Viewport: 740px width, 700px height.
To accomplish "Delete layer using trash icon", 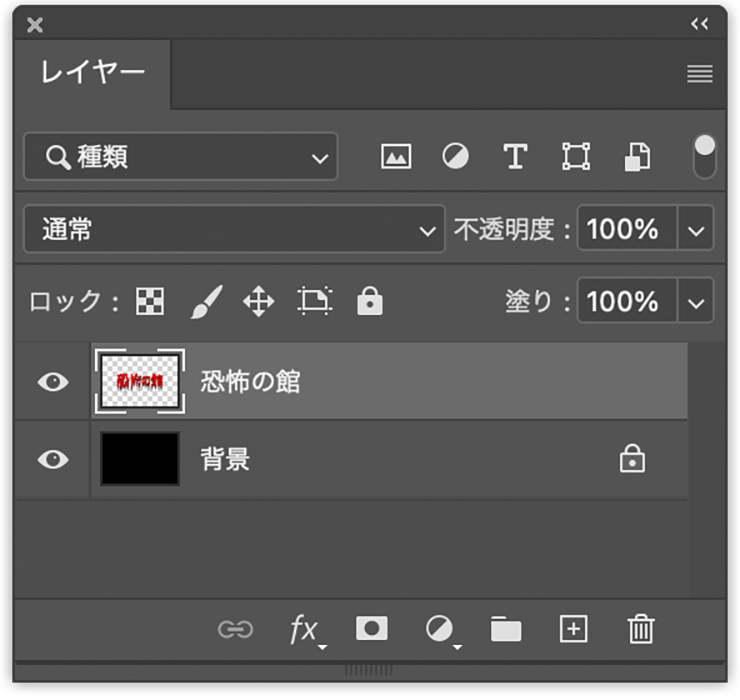I will 640,629.
